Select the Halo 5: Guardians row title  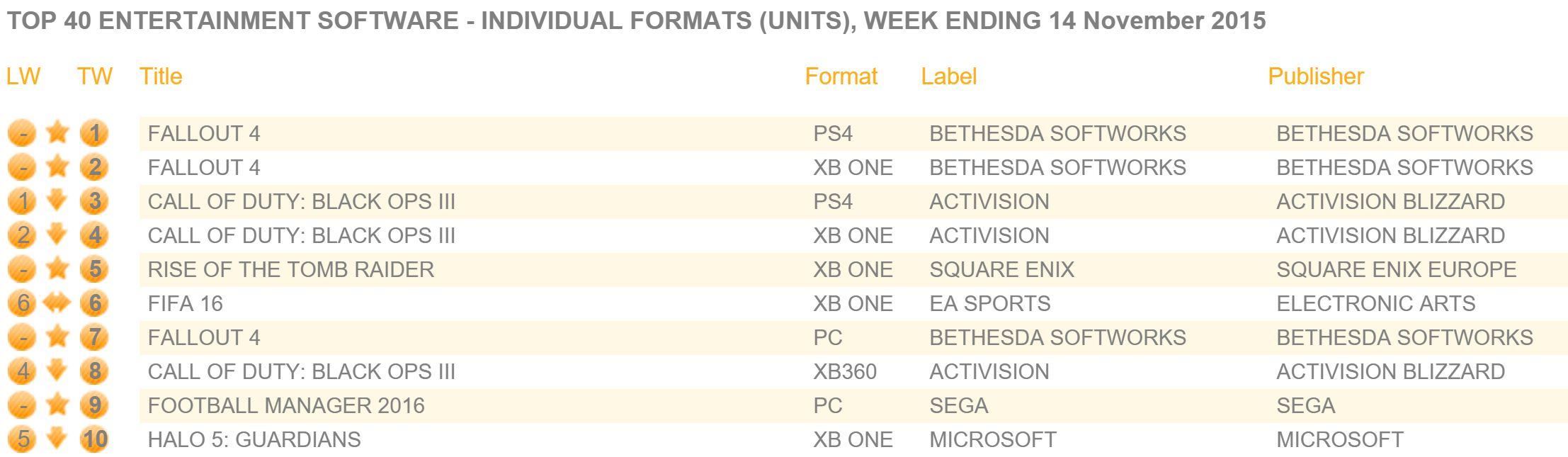coord(254,439)
